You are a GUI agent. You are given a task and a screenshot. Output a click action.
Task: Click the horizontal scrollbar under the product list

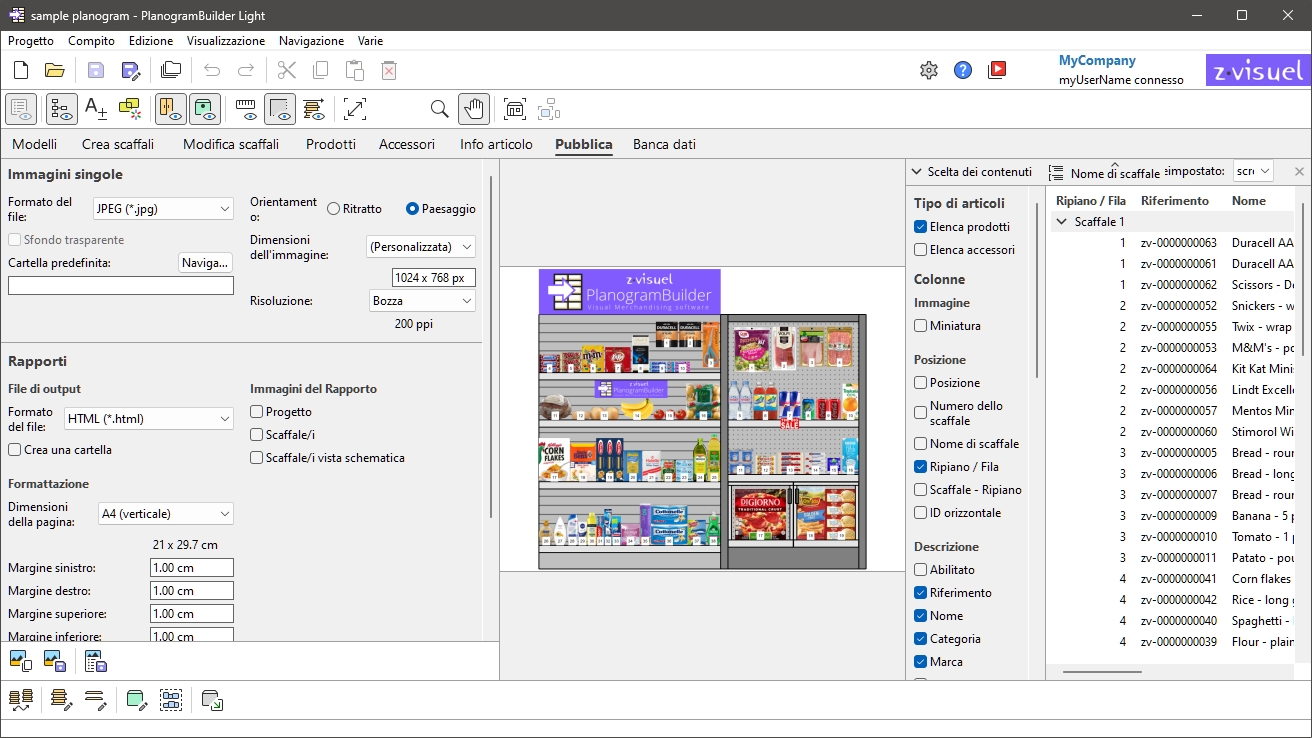coord(1102,672)
